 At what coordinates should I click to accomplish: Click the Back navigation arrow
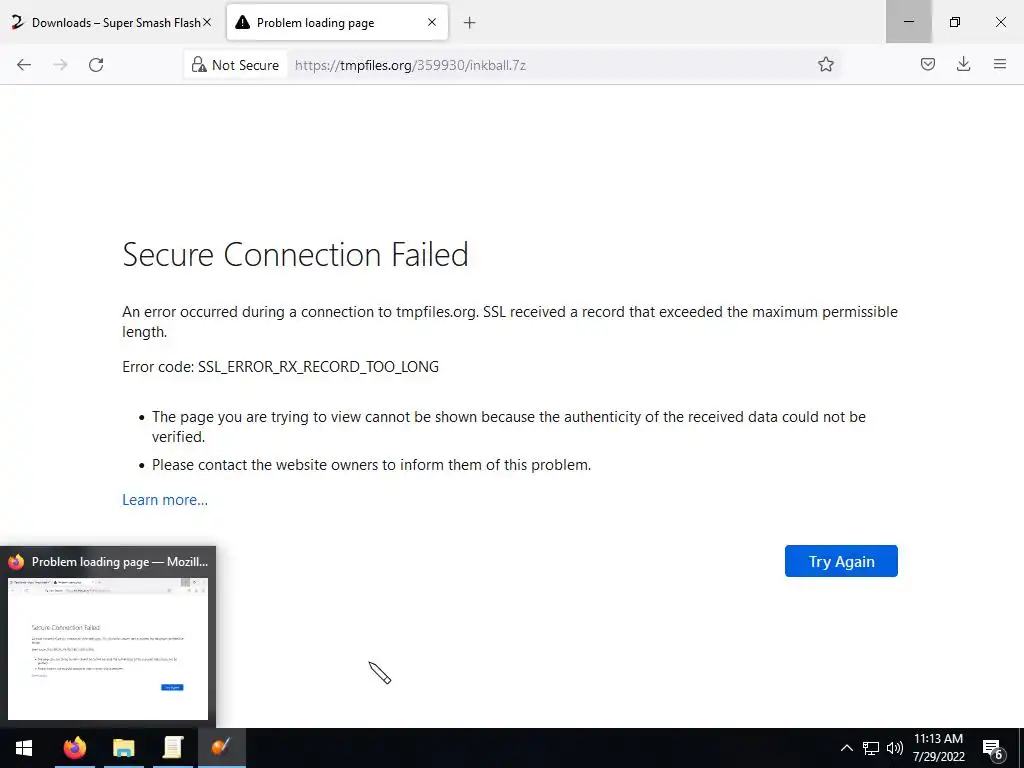coord(24,65)
